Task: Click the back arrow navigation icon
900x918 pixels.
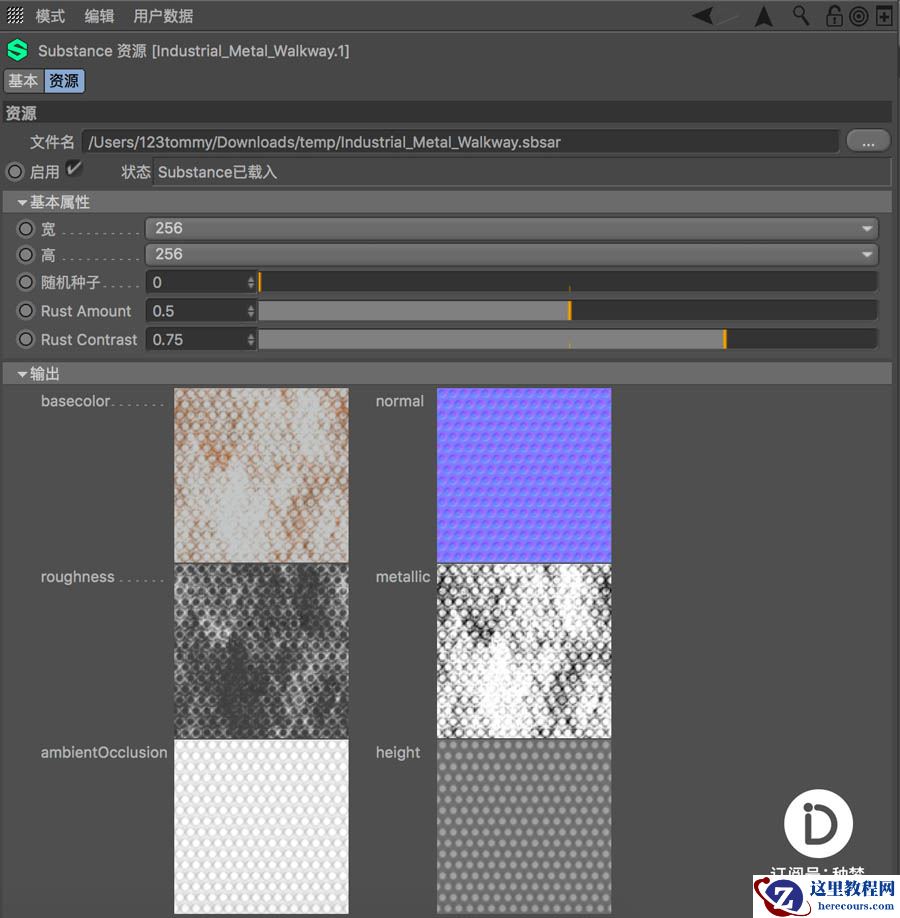Action: click(705, 16)
